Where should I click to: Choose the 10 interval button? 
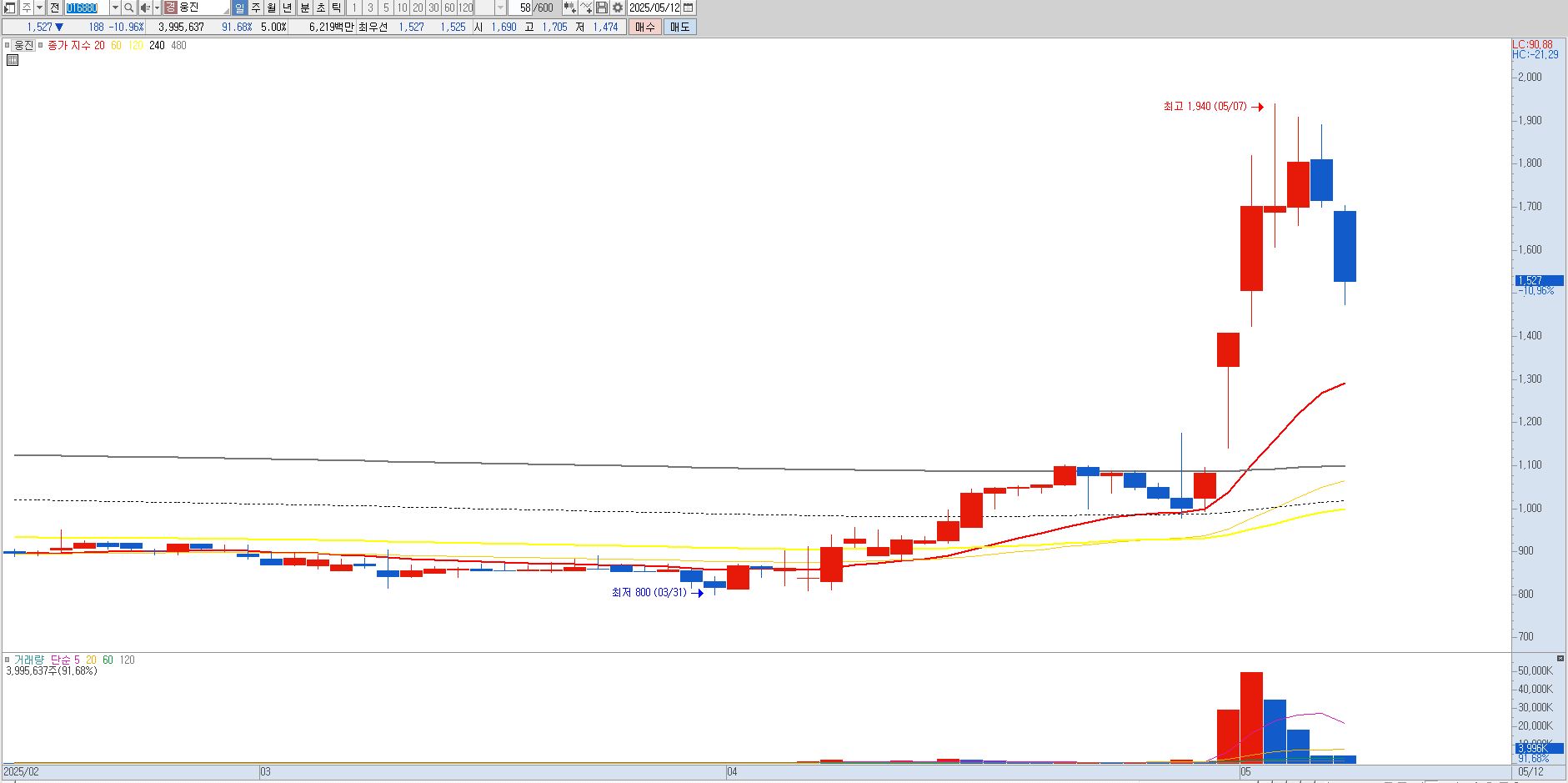tap(402, 8)
